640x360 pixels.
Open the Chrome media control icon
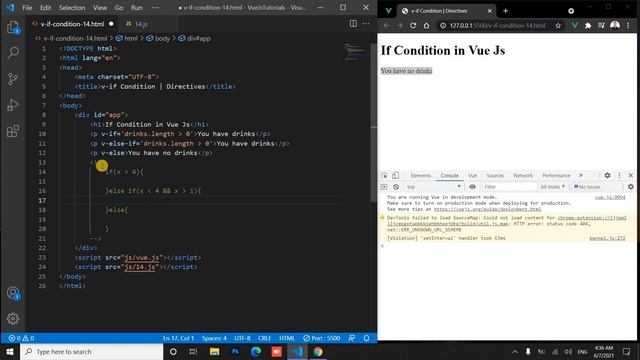coord(601,25)
